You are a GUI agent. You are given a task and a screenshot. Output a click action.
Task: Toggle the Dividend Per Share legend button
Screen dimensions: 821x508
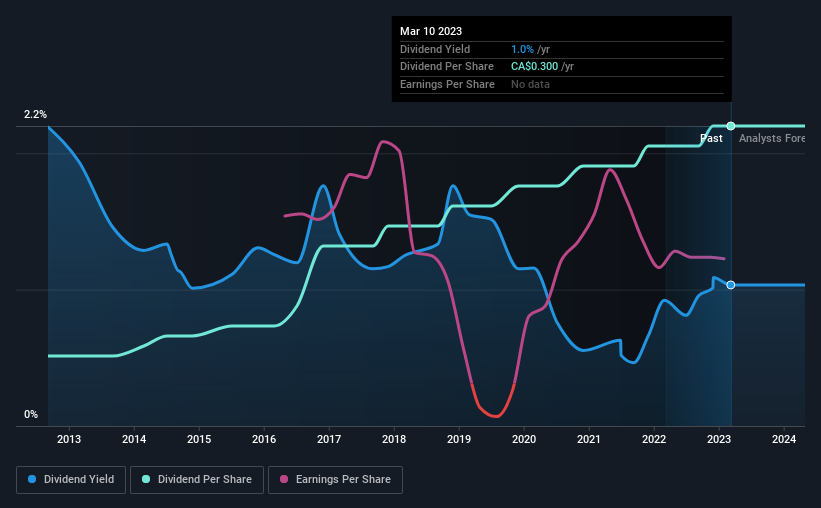tap(197, 480)
